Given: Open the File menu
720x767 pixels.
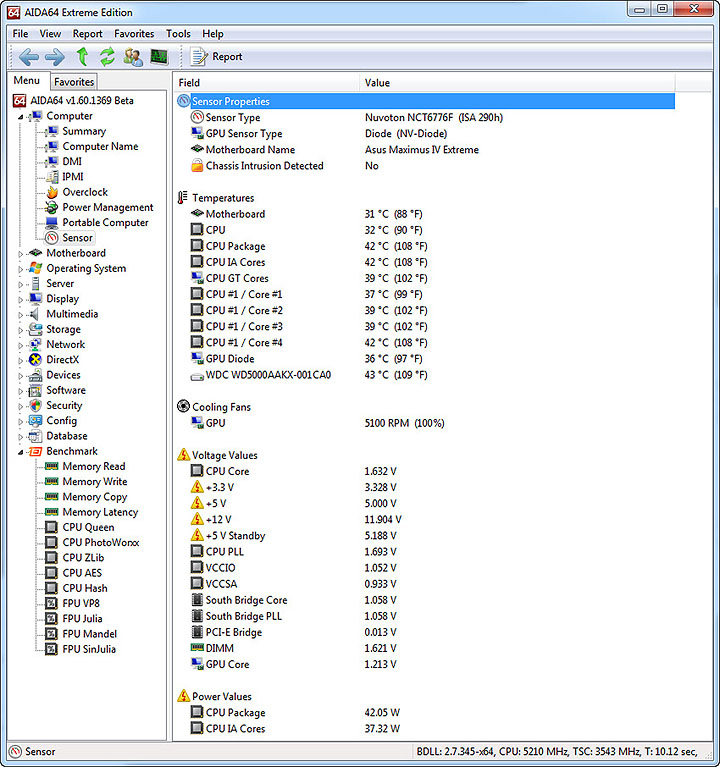Looking at the screenshot, I should [21, 34].
